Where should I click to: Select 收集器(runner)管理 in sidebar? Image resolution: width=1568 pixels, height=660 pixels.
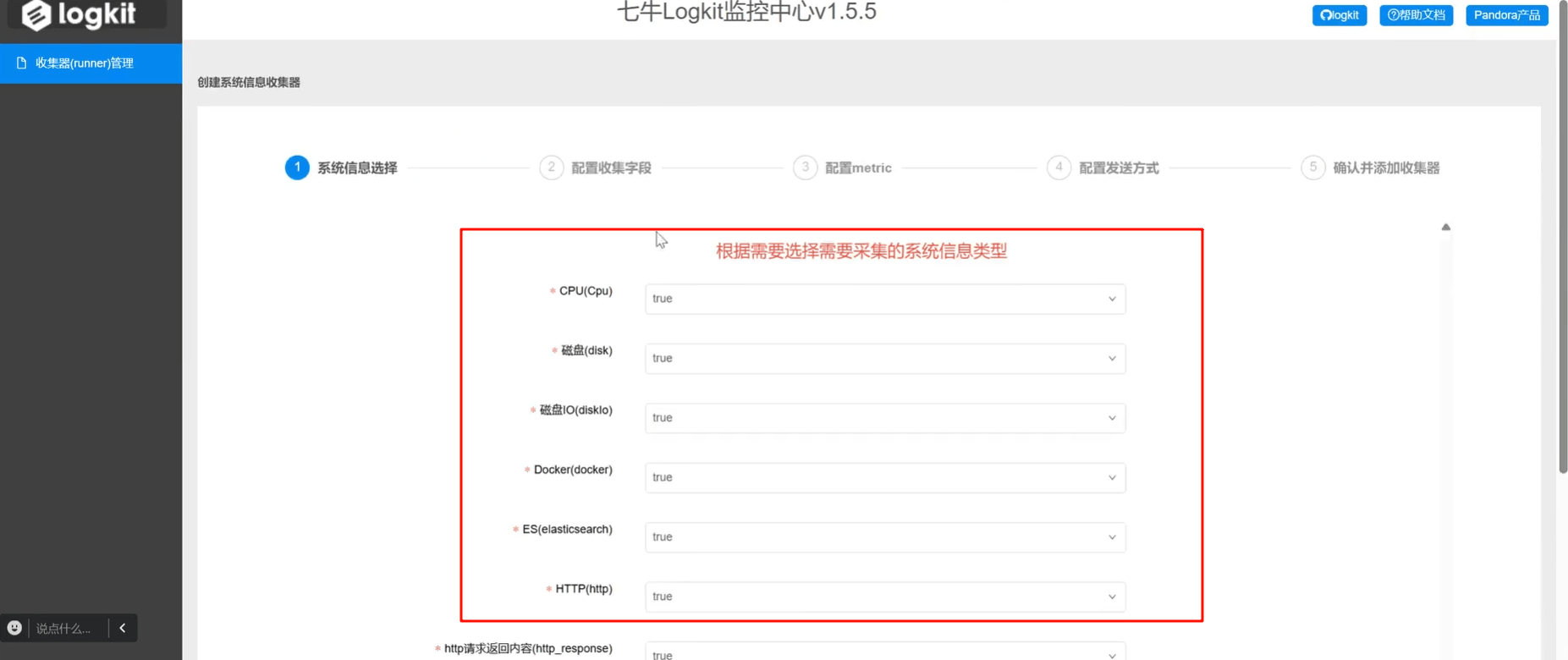[91, 63]
